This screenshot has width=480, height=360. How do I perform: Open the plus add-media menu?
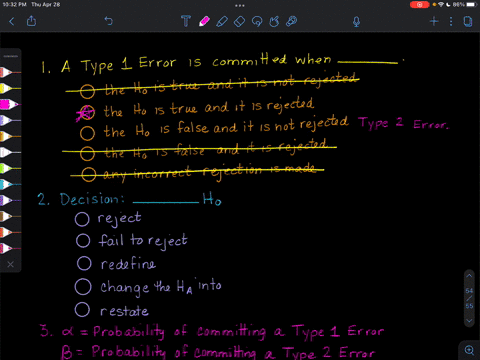pyautogui.click(x=434, y=21)
